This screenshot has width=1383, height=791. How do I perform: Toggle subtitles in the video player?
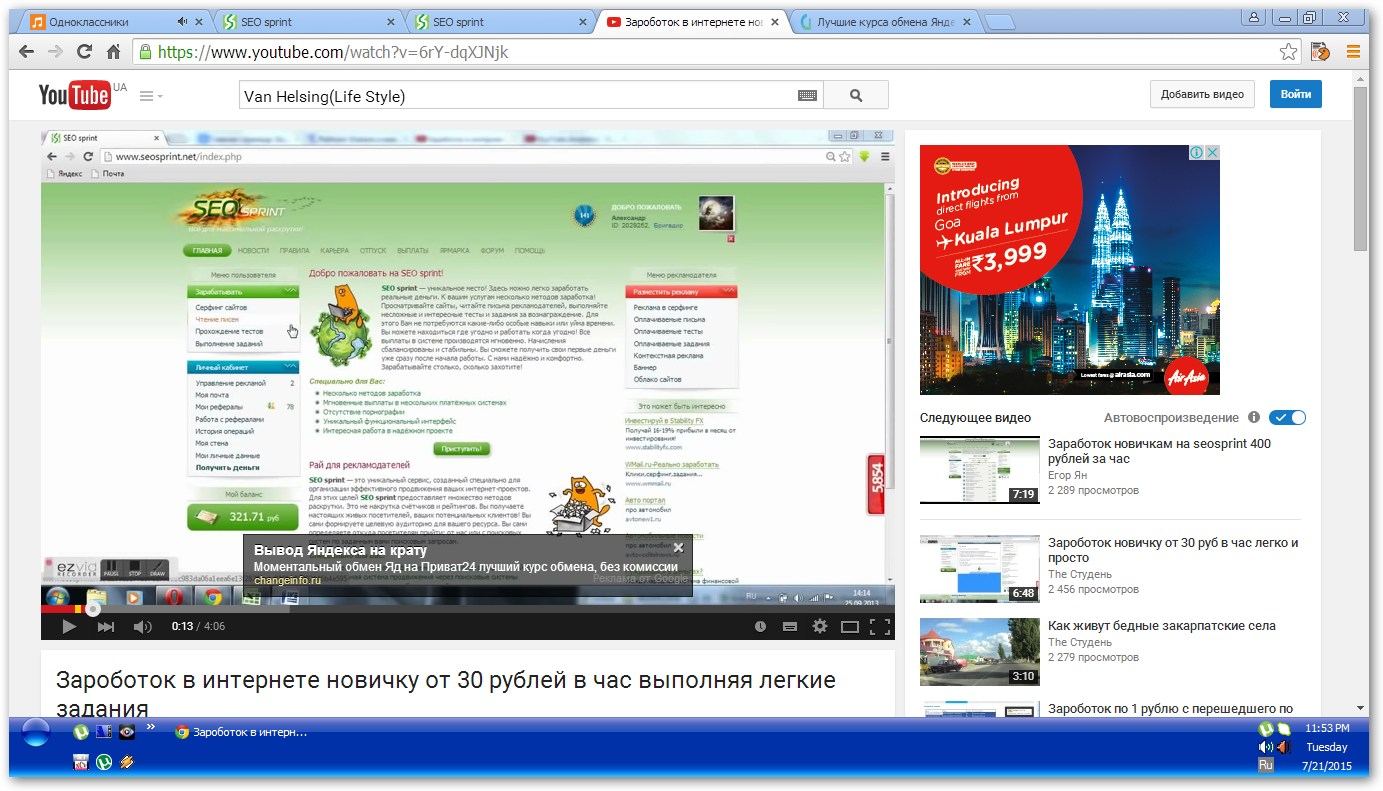[x=790, y=627]
